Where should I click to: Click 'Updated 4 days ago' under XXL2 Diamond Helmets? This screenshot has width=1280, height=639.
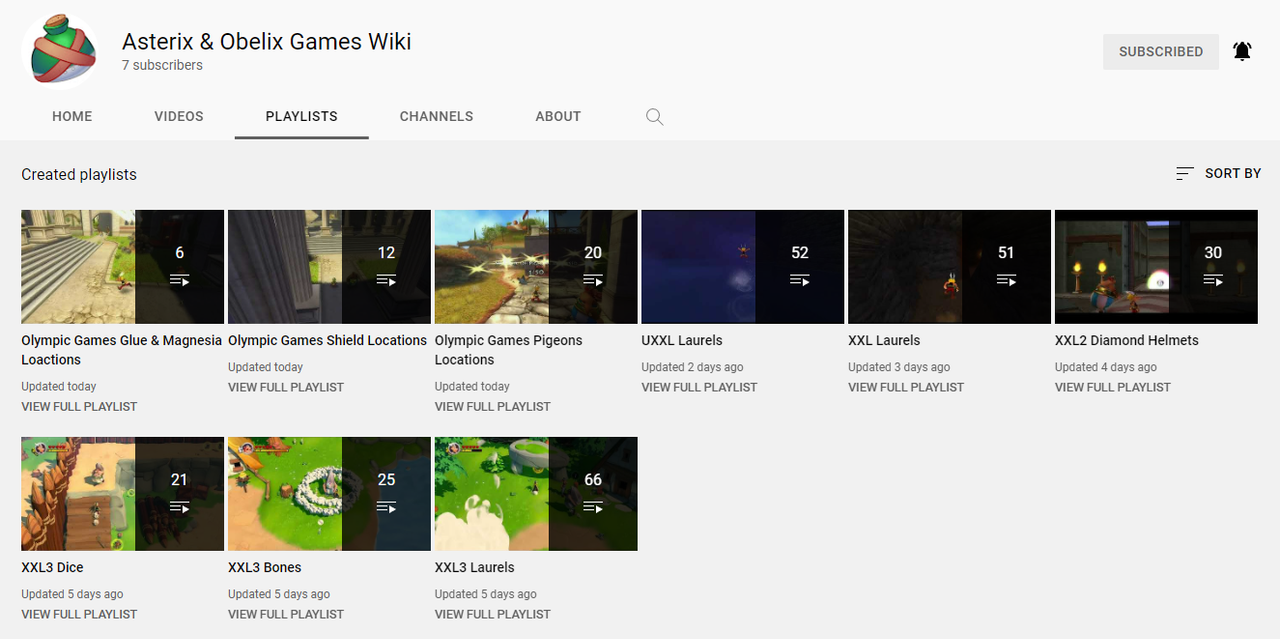click(x=1106, y=367)
